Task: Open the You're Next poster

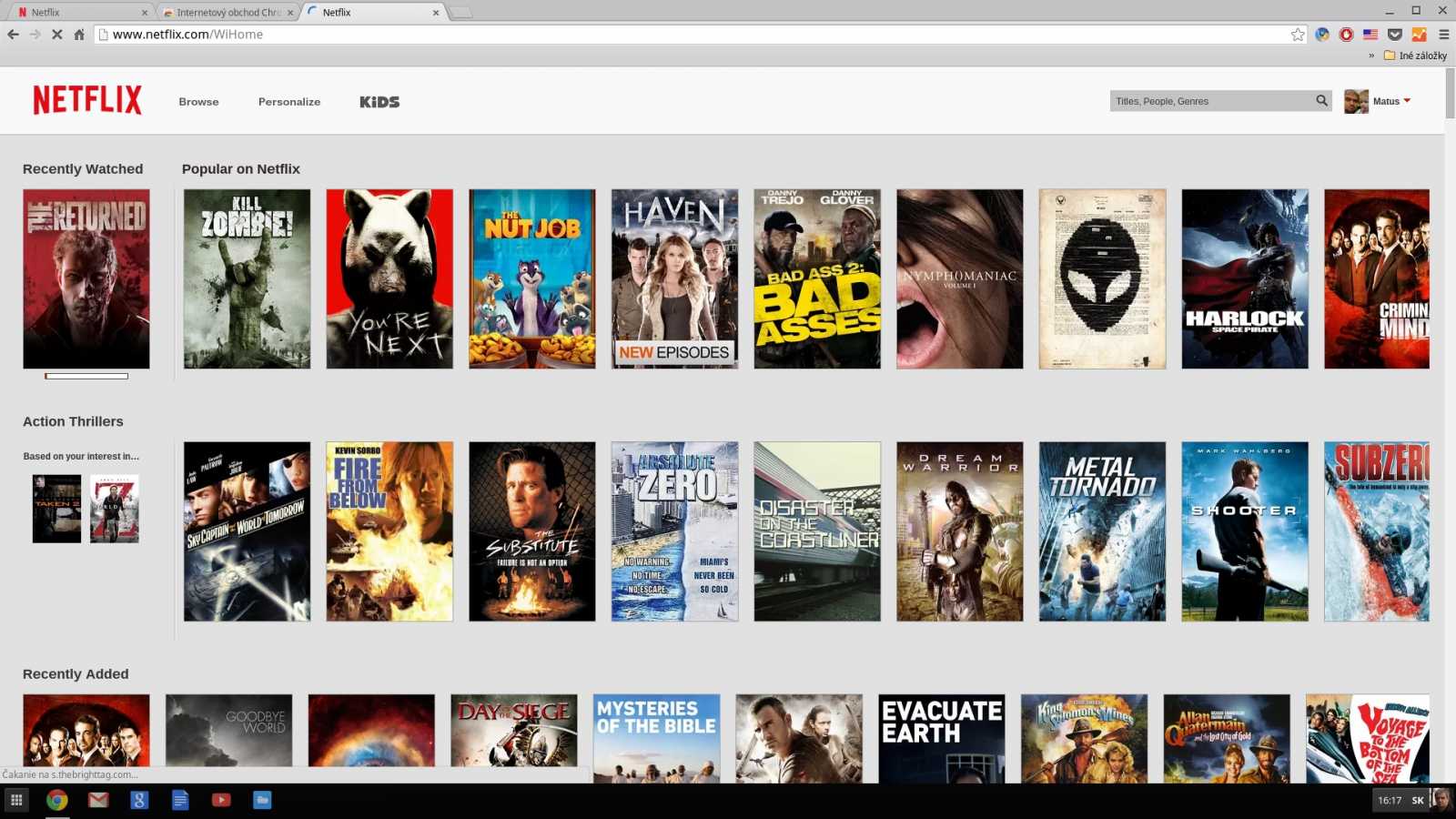Action: [389, 278]
